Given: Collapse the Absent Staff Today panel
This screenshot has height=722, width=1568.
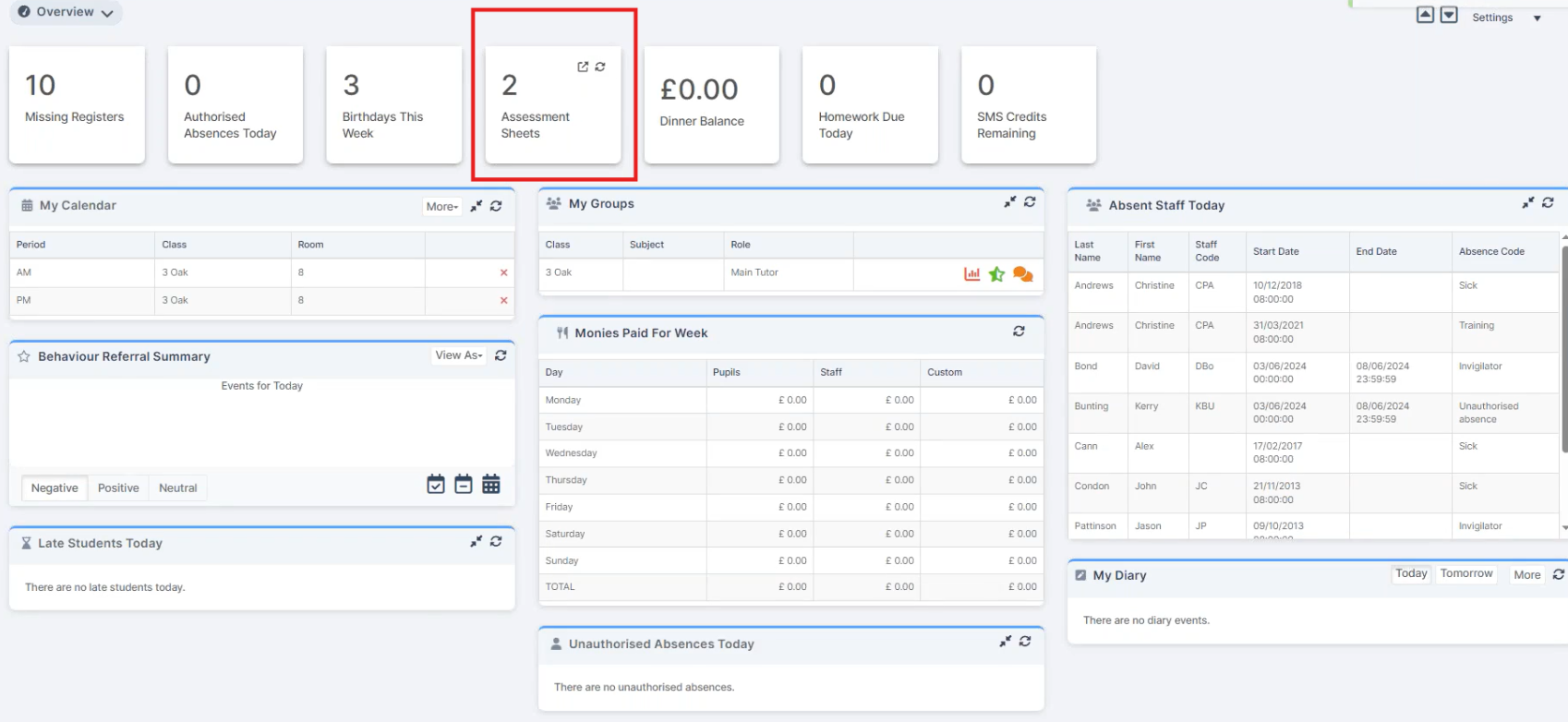Looking at the screenshot, I should [x=1528, y=203].
